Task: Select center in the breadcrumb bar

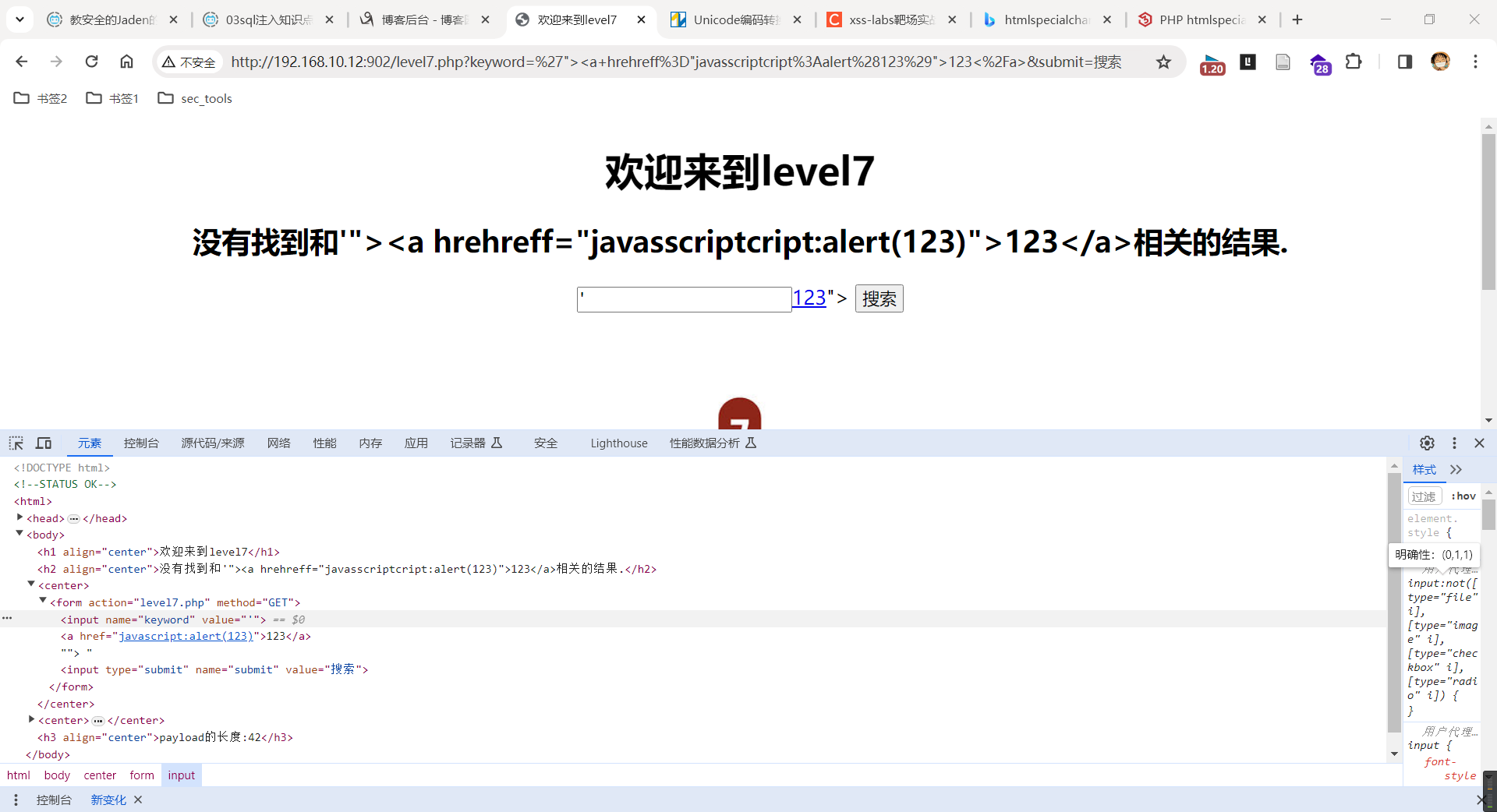Action: pos(100,775)
